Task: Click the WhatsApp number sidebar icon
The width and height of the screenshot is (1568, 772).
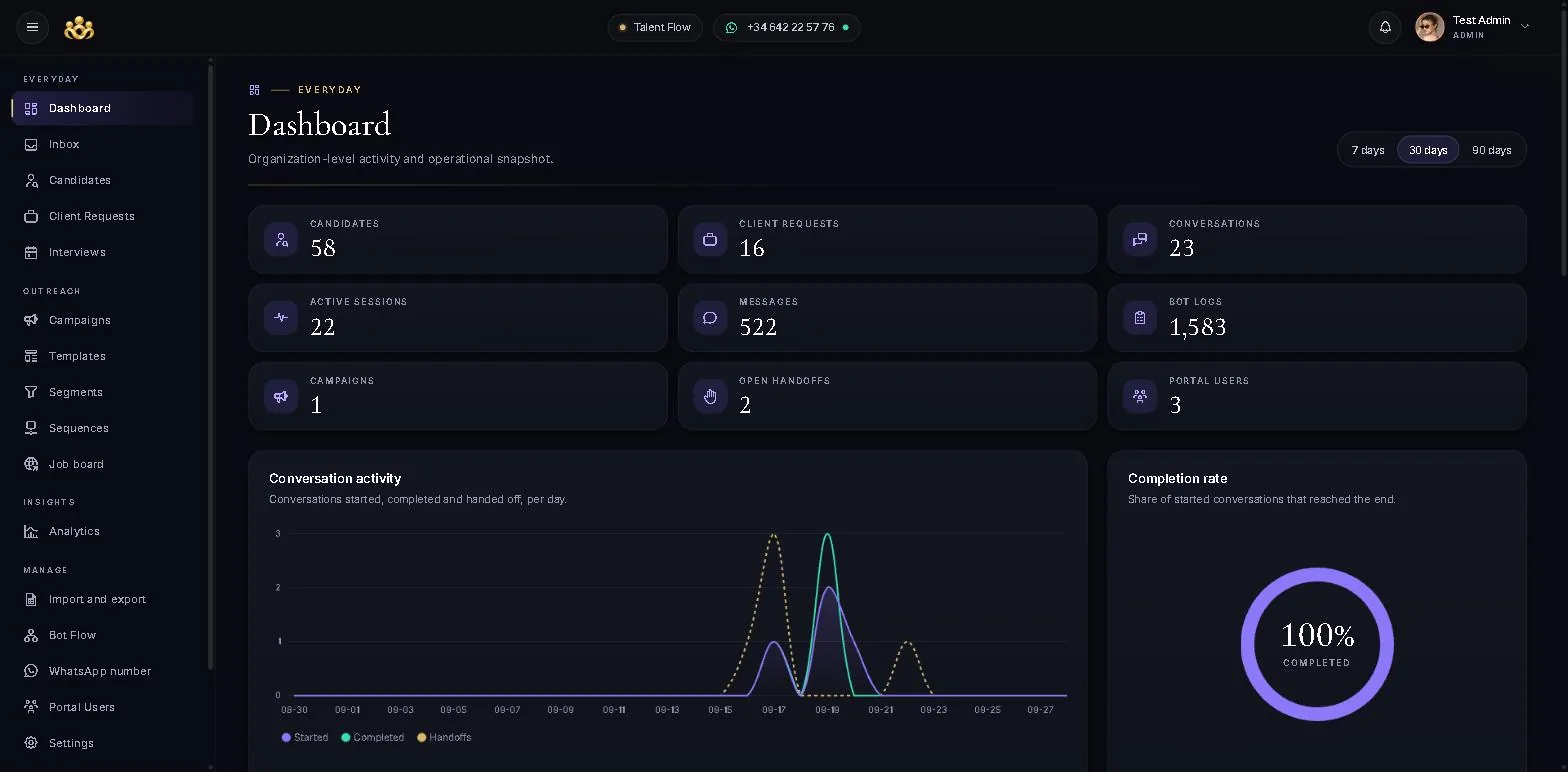Action: point(31,671)
